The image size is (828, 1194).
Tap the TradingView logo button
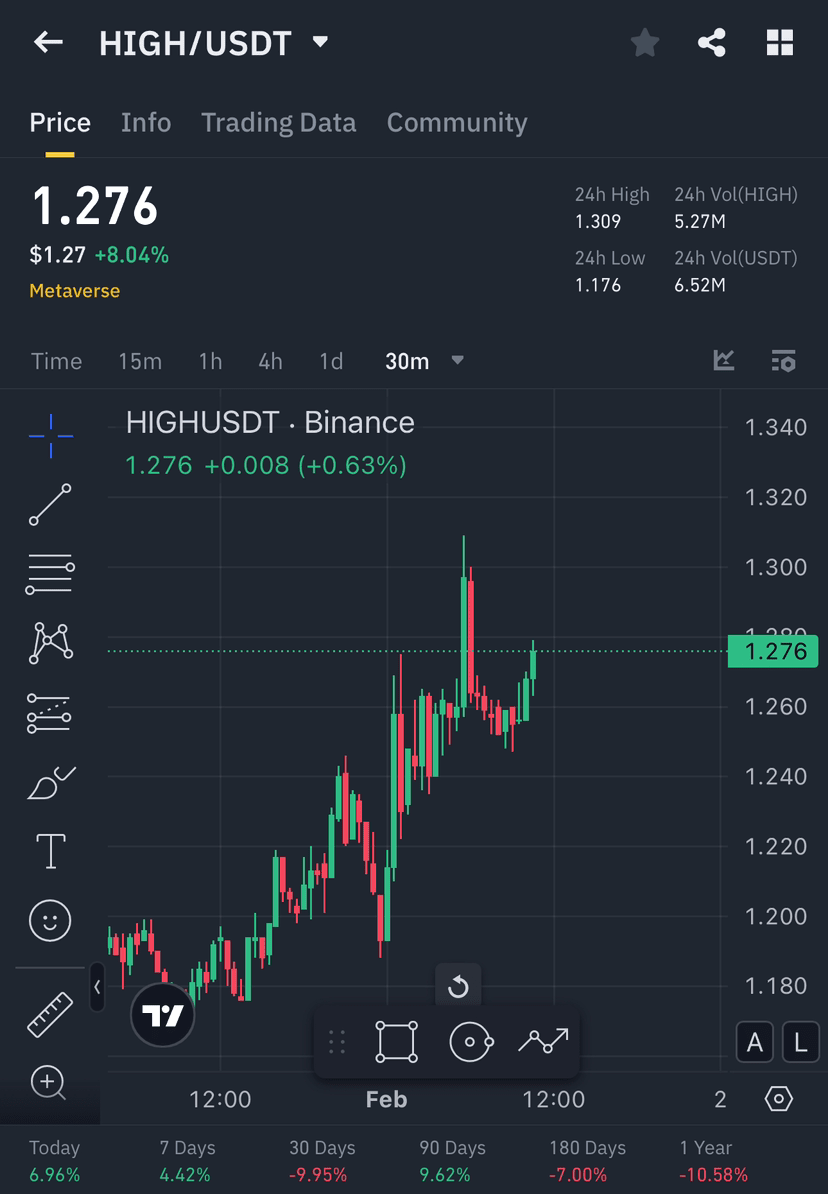(x=163, y=1015)
